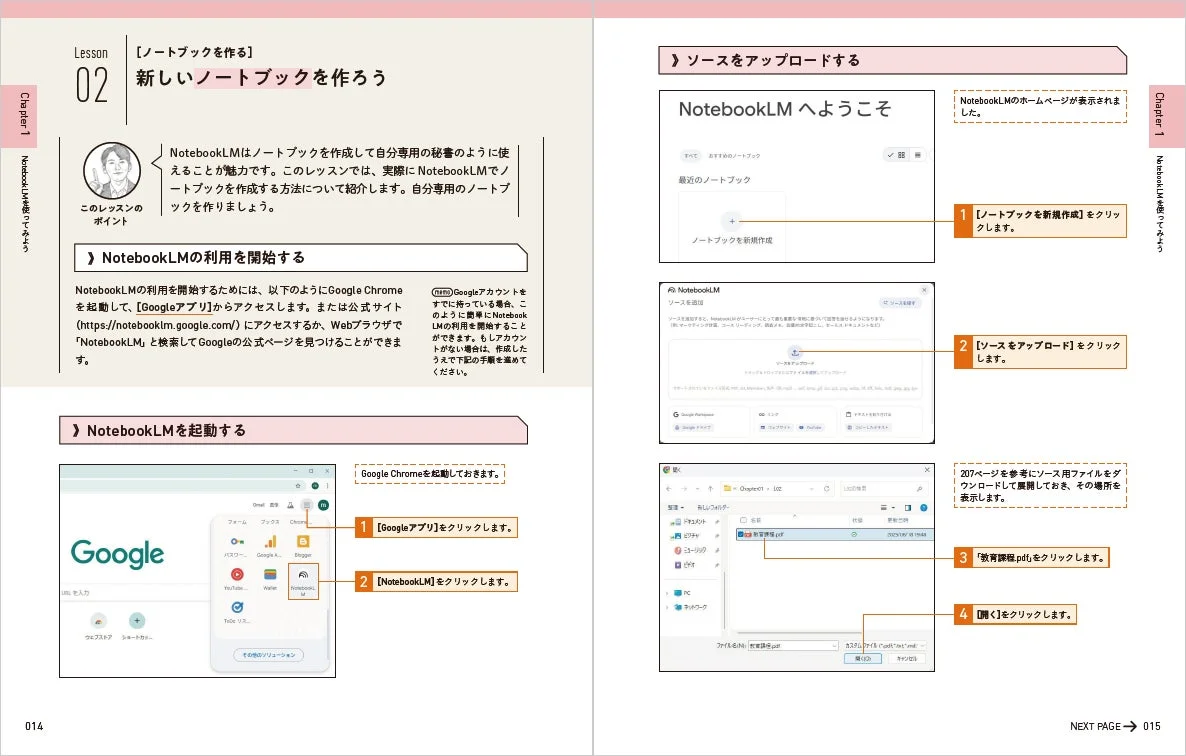Screen dimensions: 1186x756
Task: Expand PC in the file dialog sidebar
Action: point(666,594)
